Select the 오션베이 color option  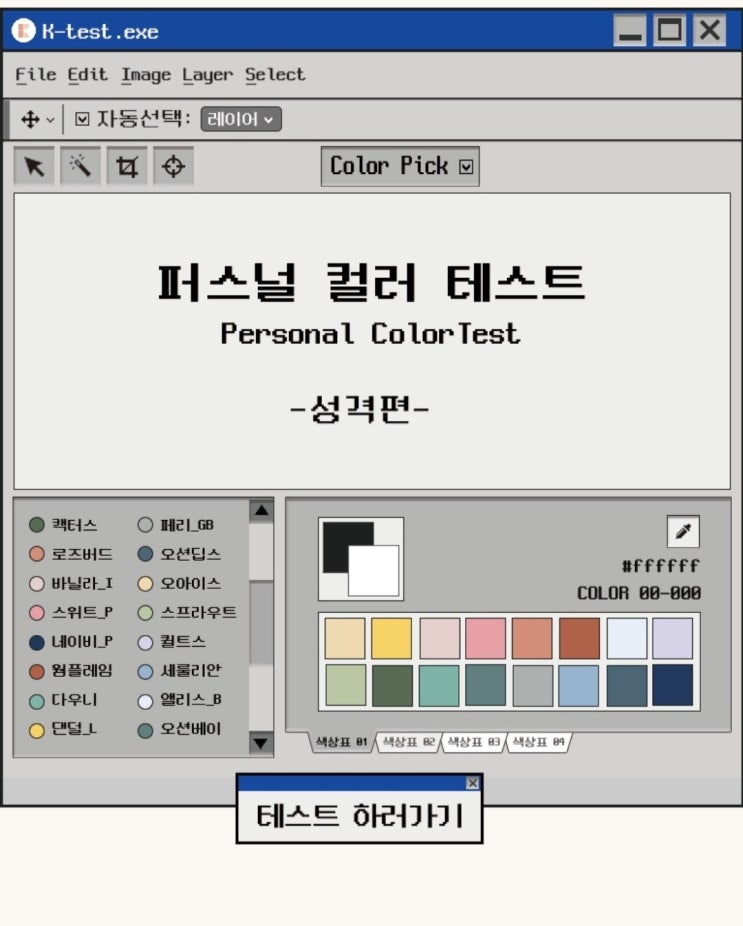[179, 729]
